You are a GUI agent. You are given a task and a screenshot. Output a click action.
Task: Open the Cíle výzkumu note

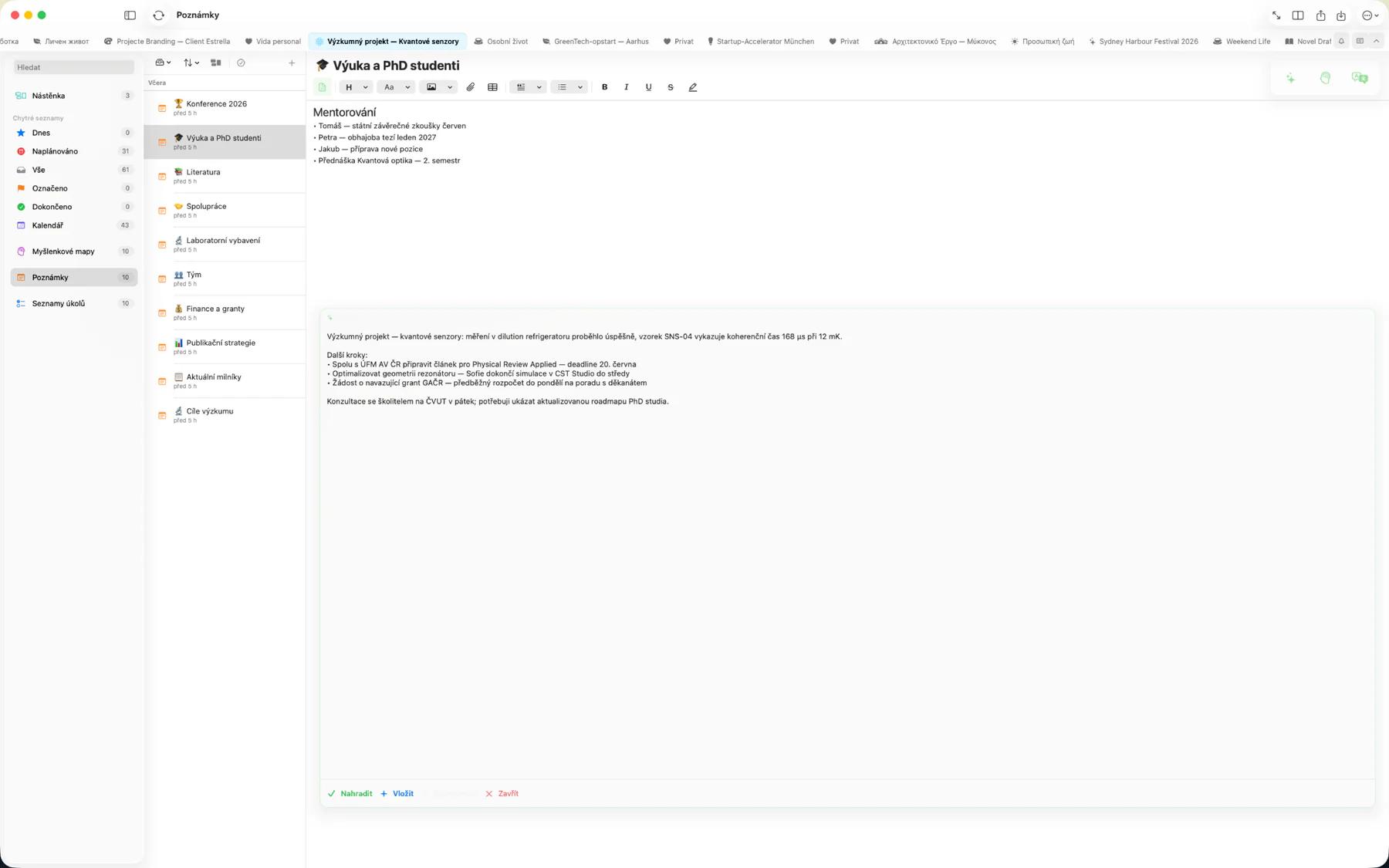pyautogui.click(x=225, y=415)
